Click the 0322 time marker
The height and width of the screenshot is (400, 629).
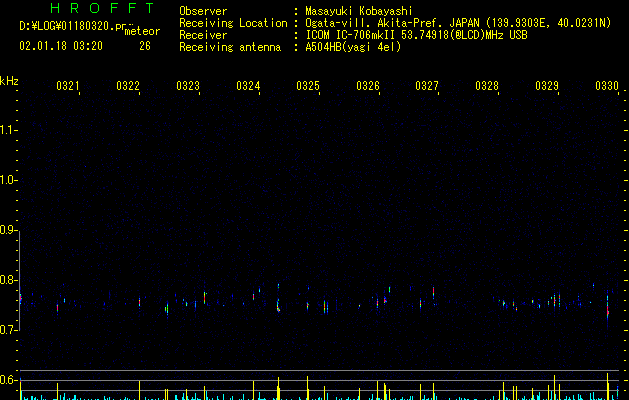(x=128, y=86)
